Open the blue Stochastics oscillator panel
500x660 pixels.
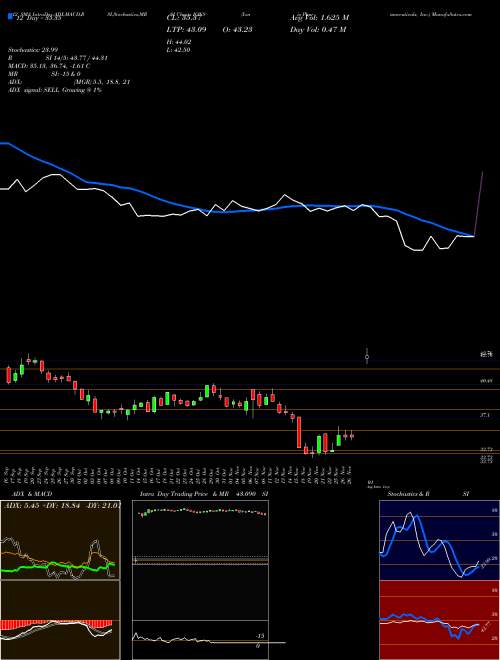439,540
